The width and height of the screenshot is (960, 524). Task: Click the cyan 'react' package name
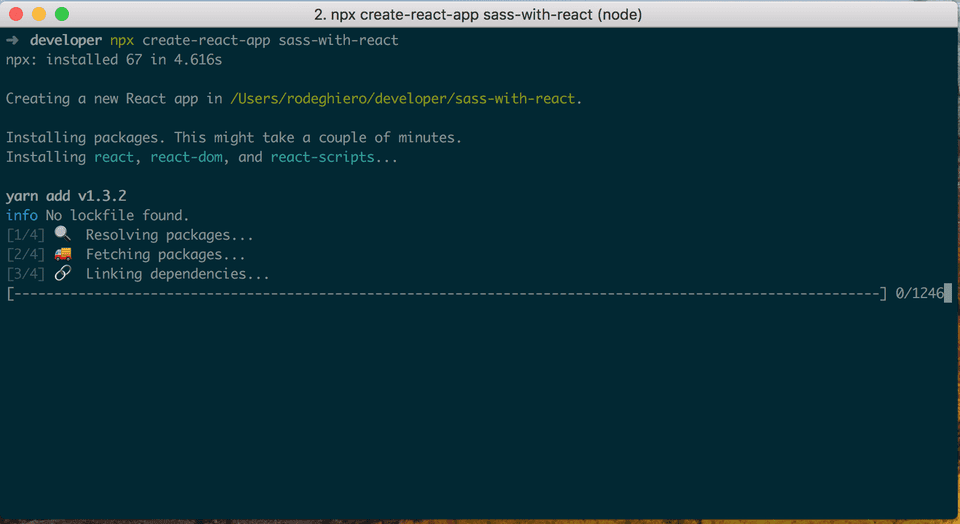click(114, 157)
